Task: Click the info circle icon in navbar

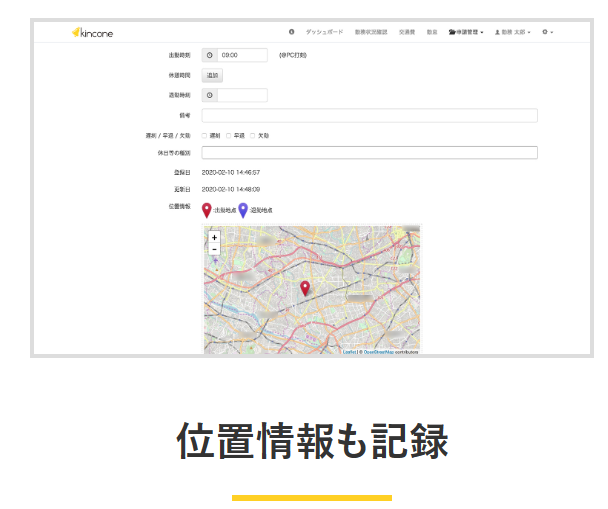Action: pos(292,32)
